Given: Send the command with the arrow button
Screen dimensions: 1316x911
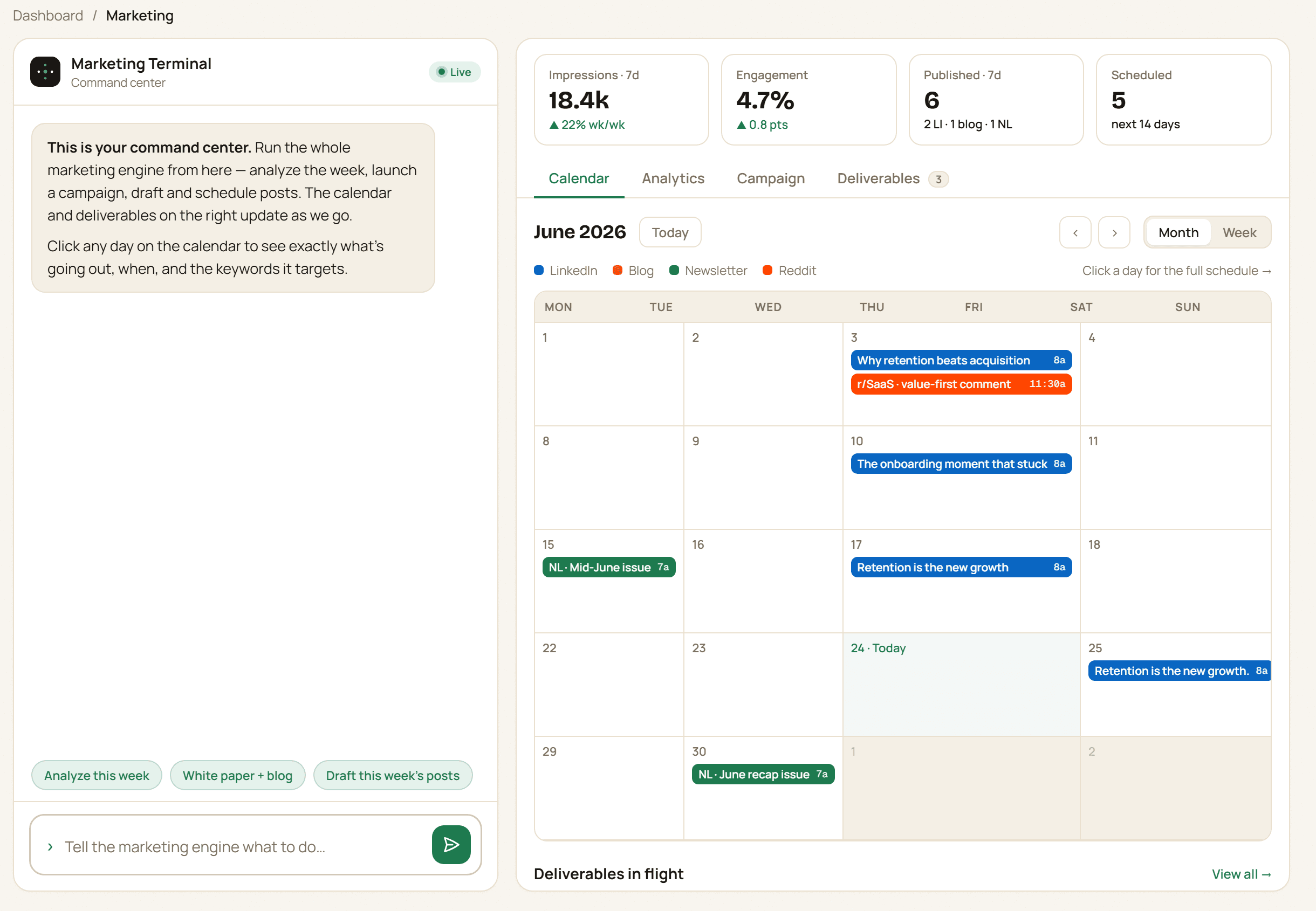Looking at the screenshot, I should pyautogui.click(x=451, y=845).
